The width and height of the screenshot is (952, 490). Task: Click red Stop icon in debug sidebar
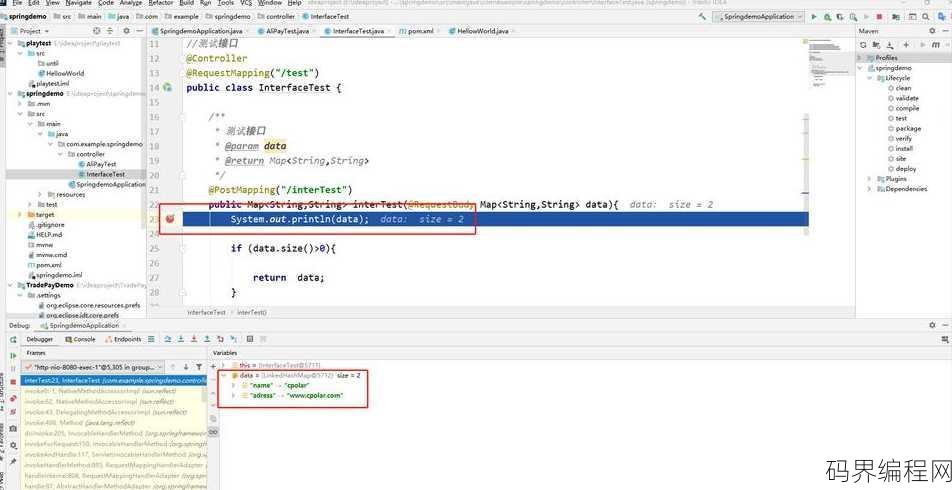point(13,383)
